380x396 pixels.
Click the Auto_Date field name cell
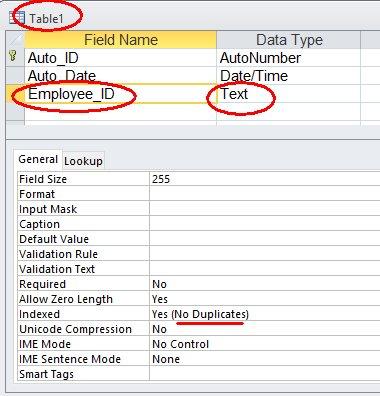121,76
